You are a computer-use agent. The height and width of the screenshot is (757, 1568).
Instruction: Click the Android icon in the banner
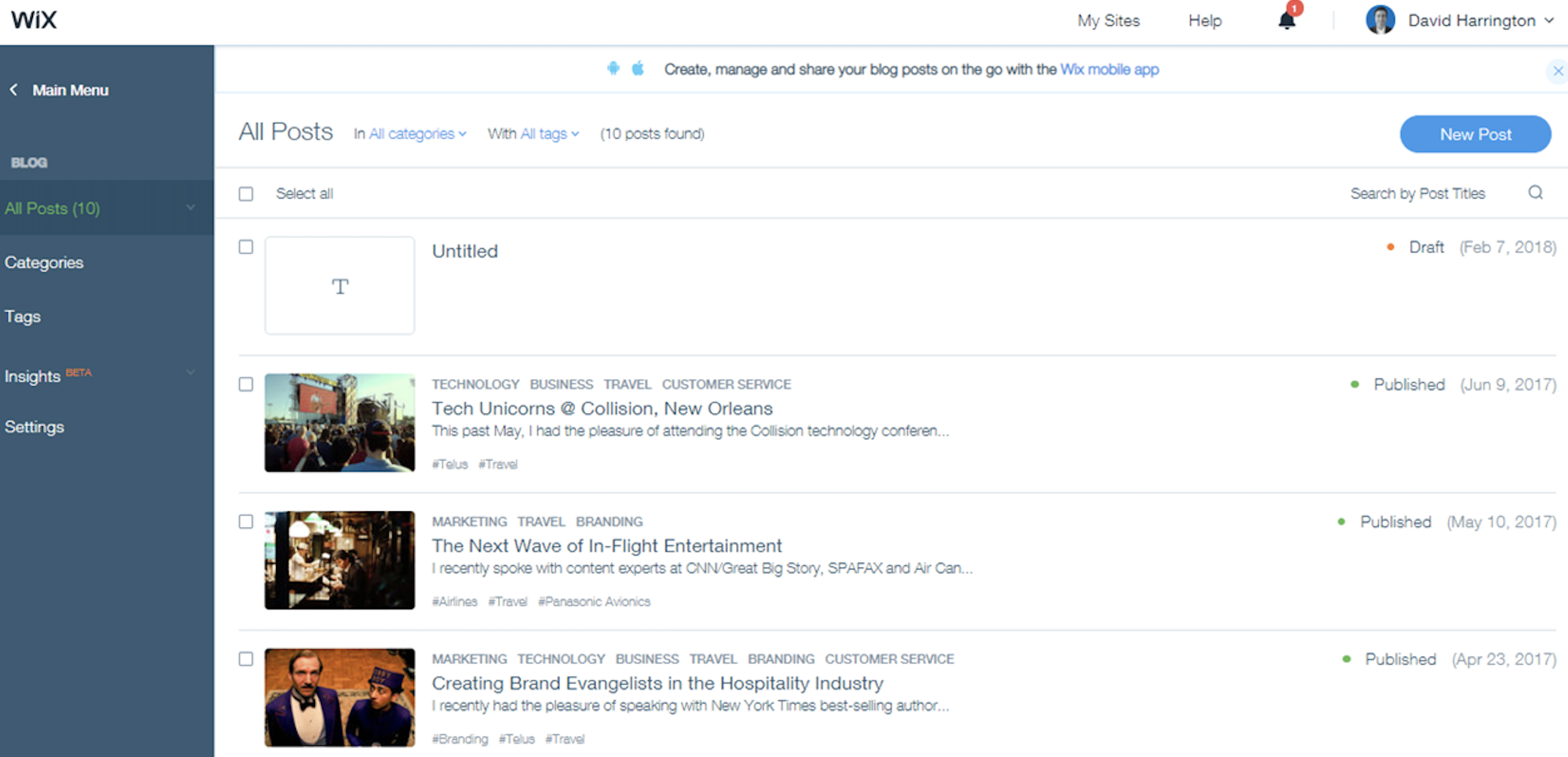(614, 69)
